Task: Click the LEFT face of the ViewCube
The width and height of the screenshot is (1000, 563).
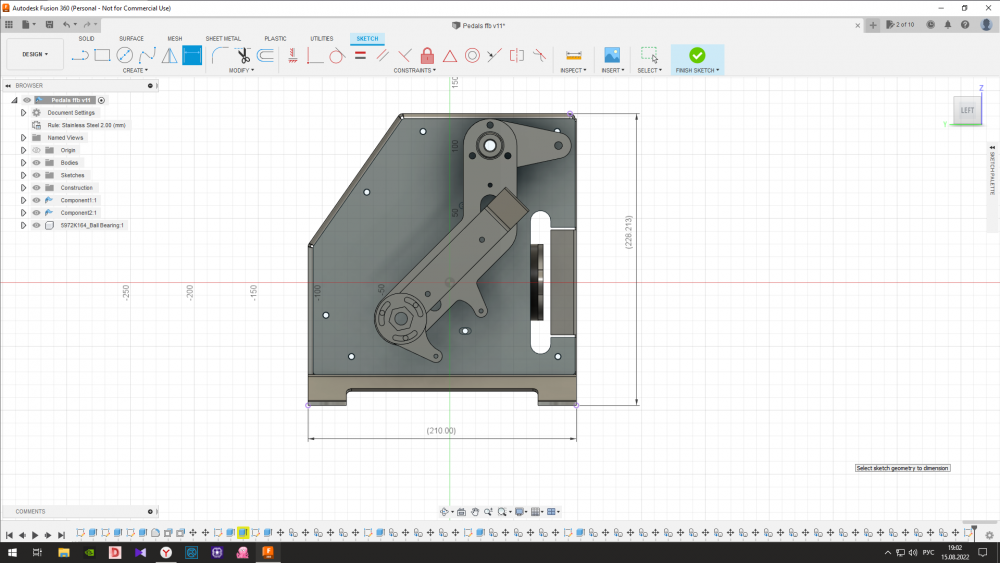Action: click(967, 110)
